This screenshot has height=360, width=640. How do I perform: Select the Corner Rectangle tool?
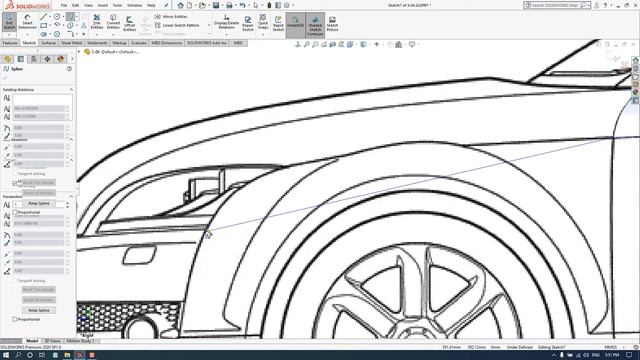[44, 25]
